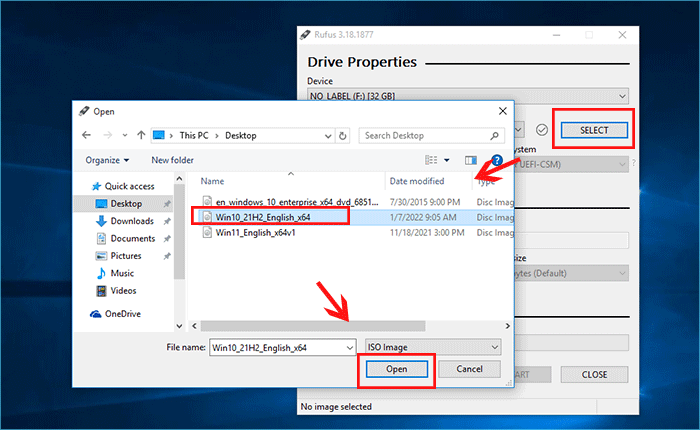Expand the view options dropdown arrow
Viewport: 700px width, 430px height.
pos(446,160)
